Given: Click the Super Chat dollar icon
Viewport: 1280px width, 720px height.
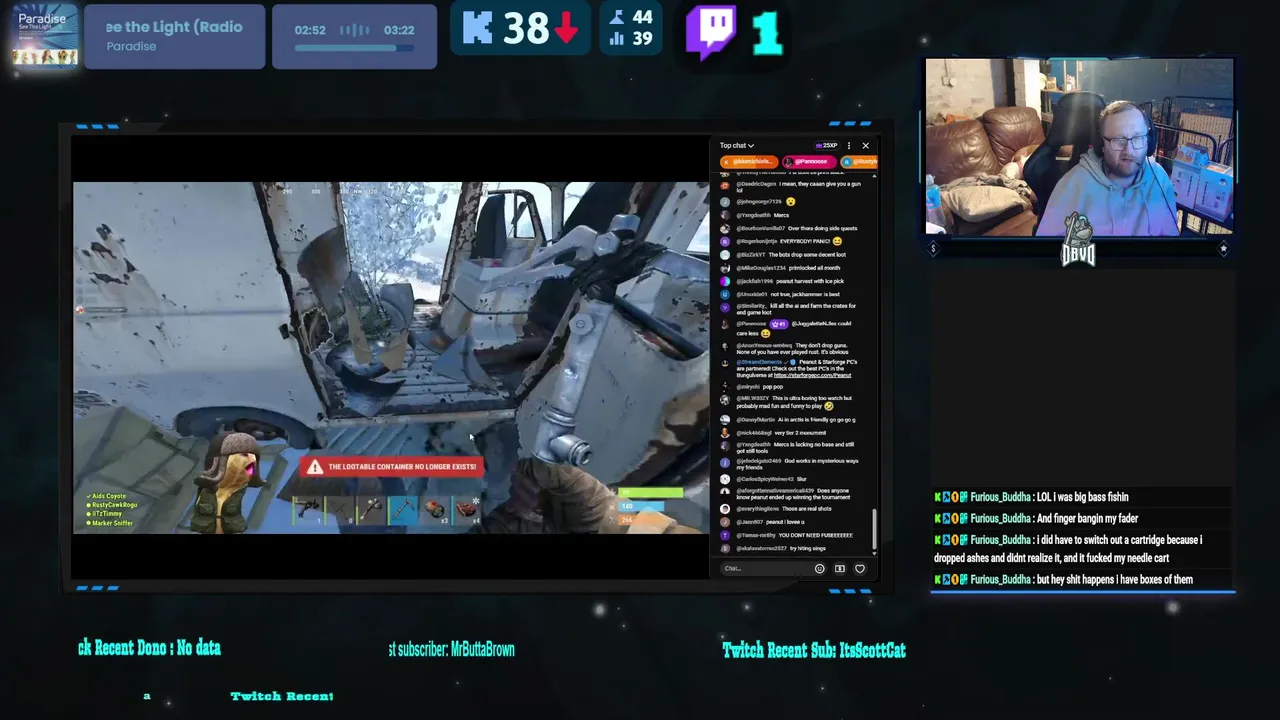Looking at the screenshot, I should pyautogui.click(x=839, y=569).
